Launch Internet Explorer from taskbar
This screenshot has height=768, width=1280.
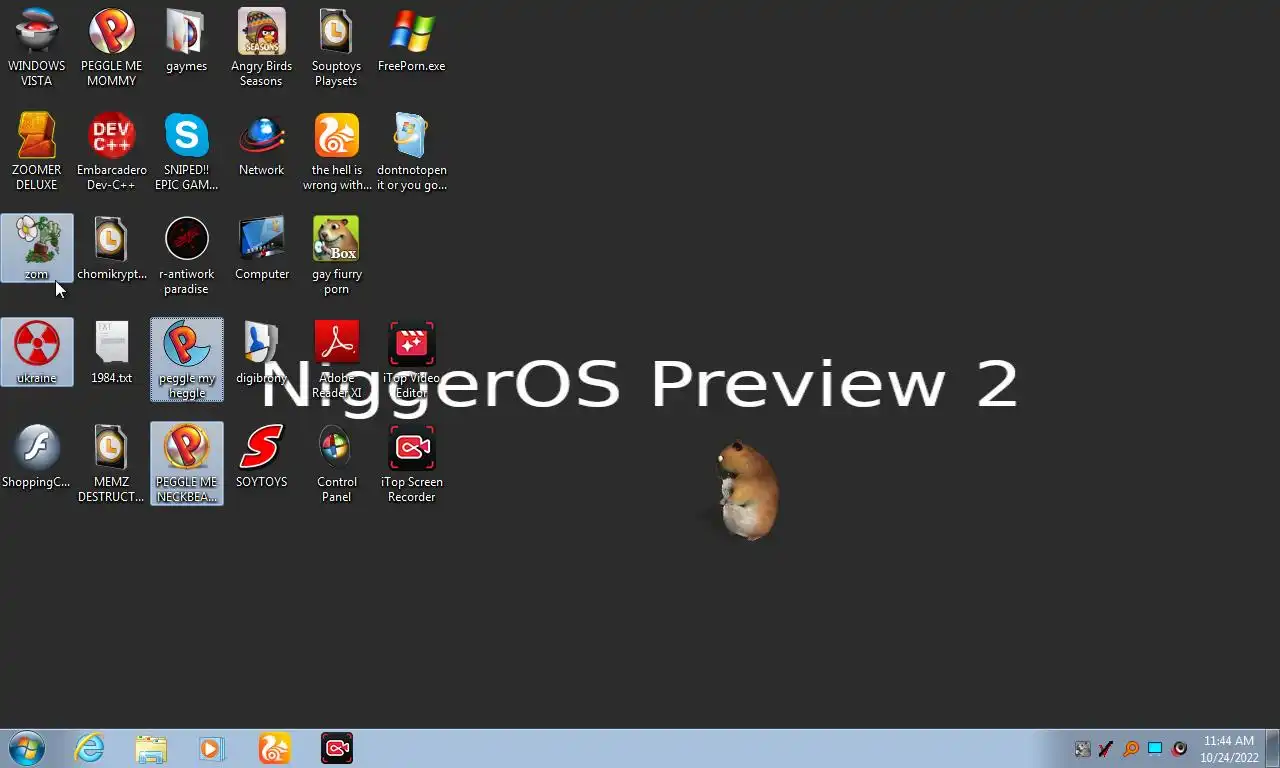(x=89, y=748)
